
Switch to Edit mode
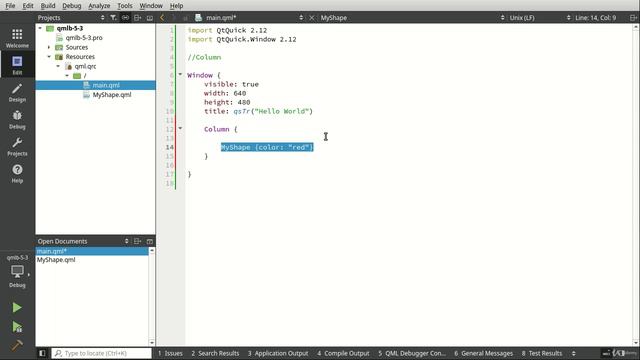[17, 65]
